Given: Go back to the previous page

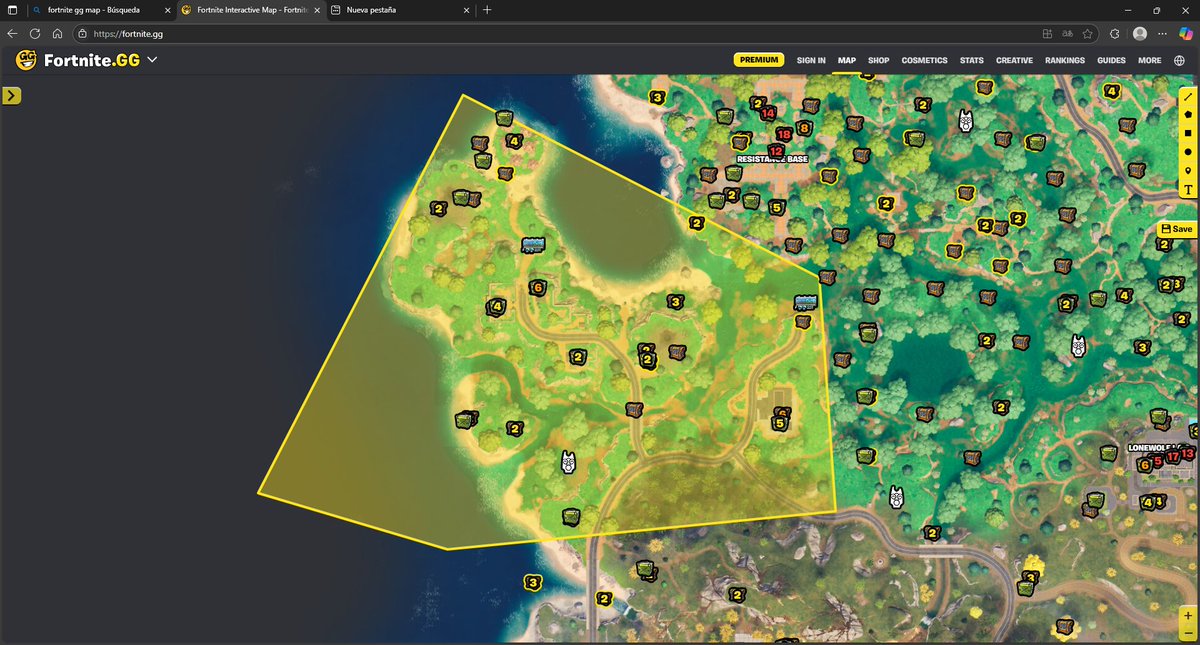Looking at the screenshot, I should click(12, 33).
